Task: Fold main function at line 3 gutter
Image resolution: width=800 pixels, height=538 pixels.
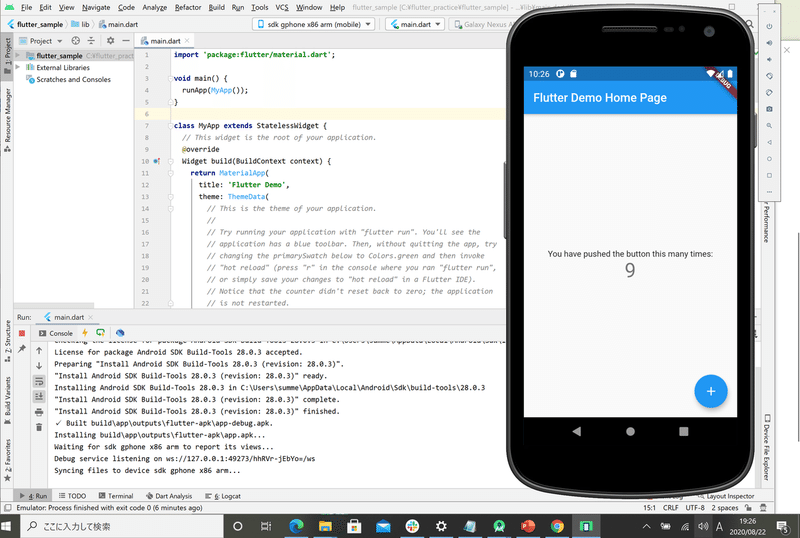Action: point(170,78)
